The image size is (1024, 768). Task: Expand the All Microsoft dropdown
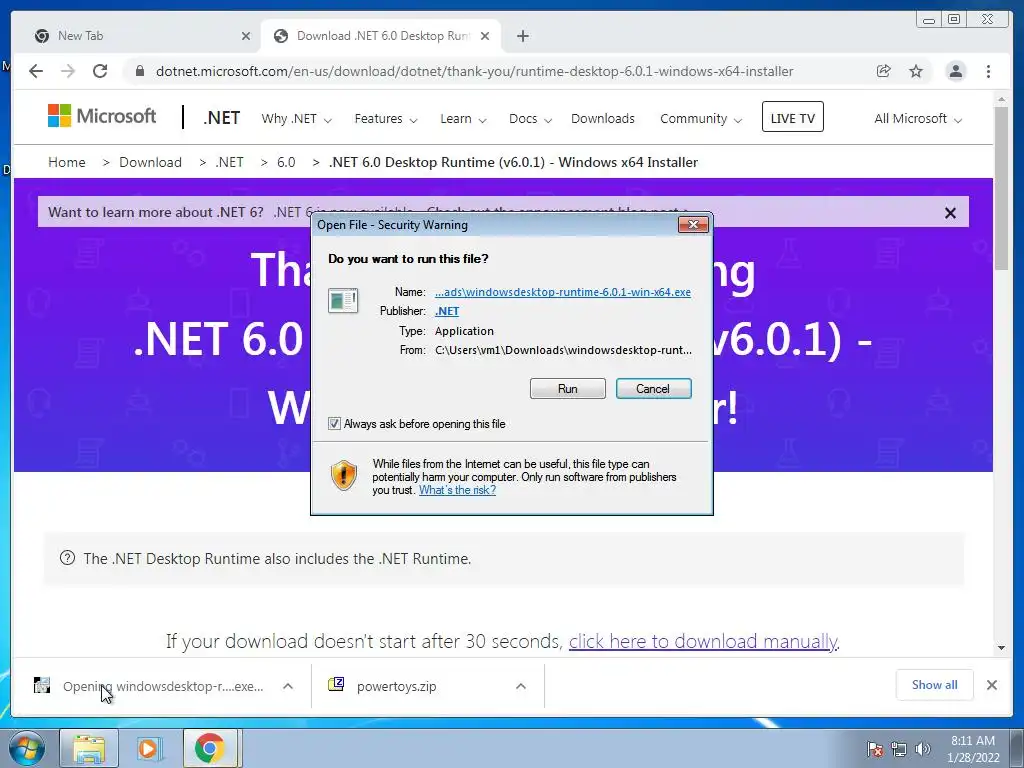pyautogui.click(x=918, y=119)
